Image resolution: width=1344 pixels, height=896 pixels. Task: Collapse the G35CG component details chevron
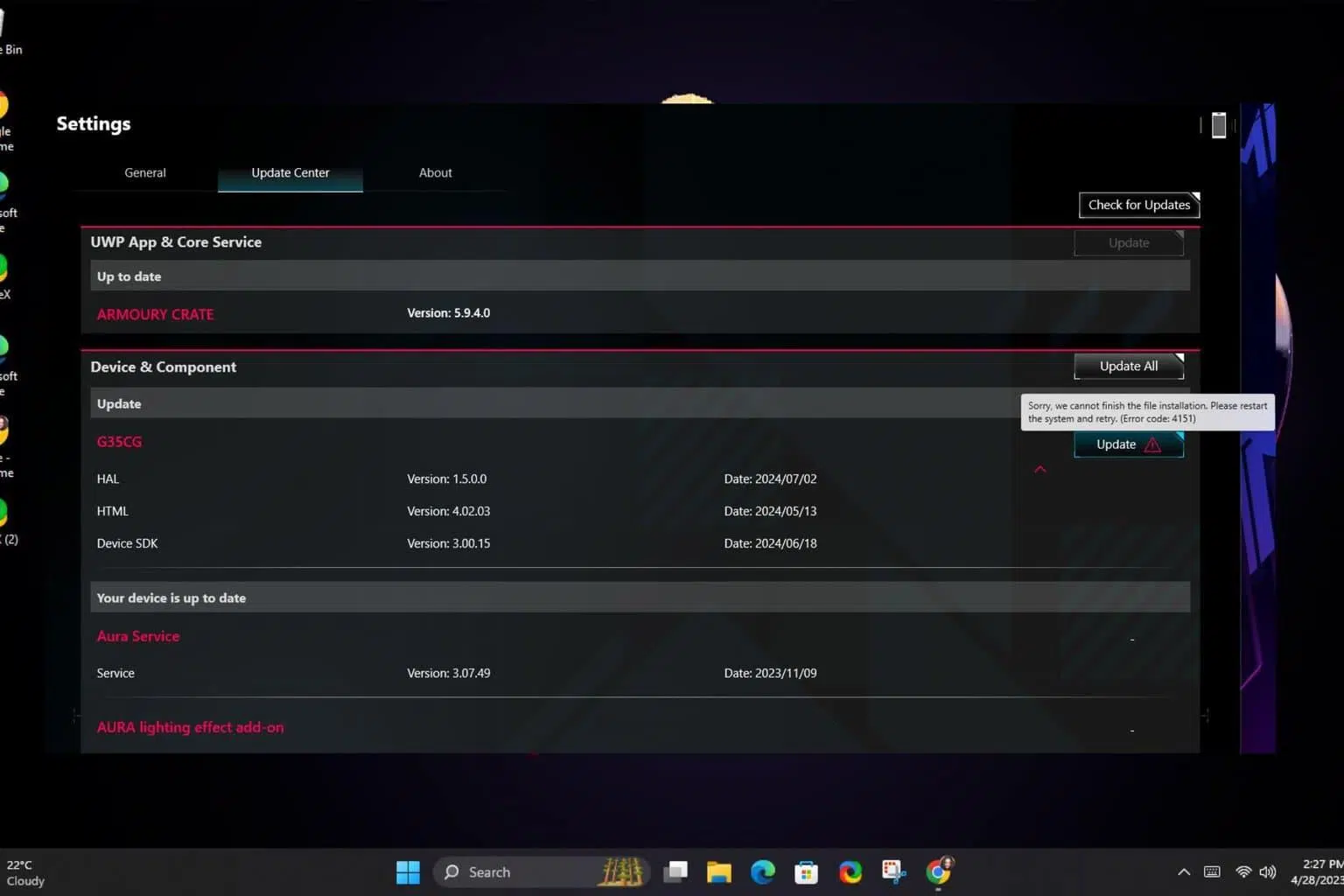(1039, 470)
